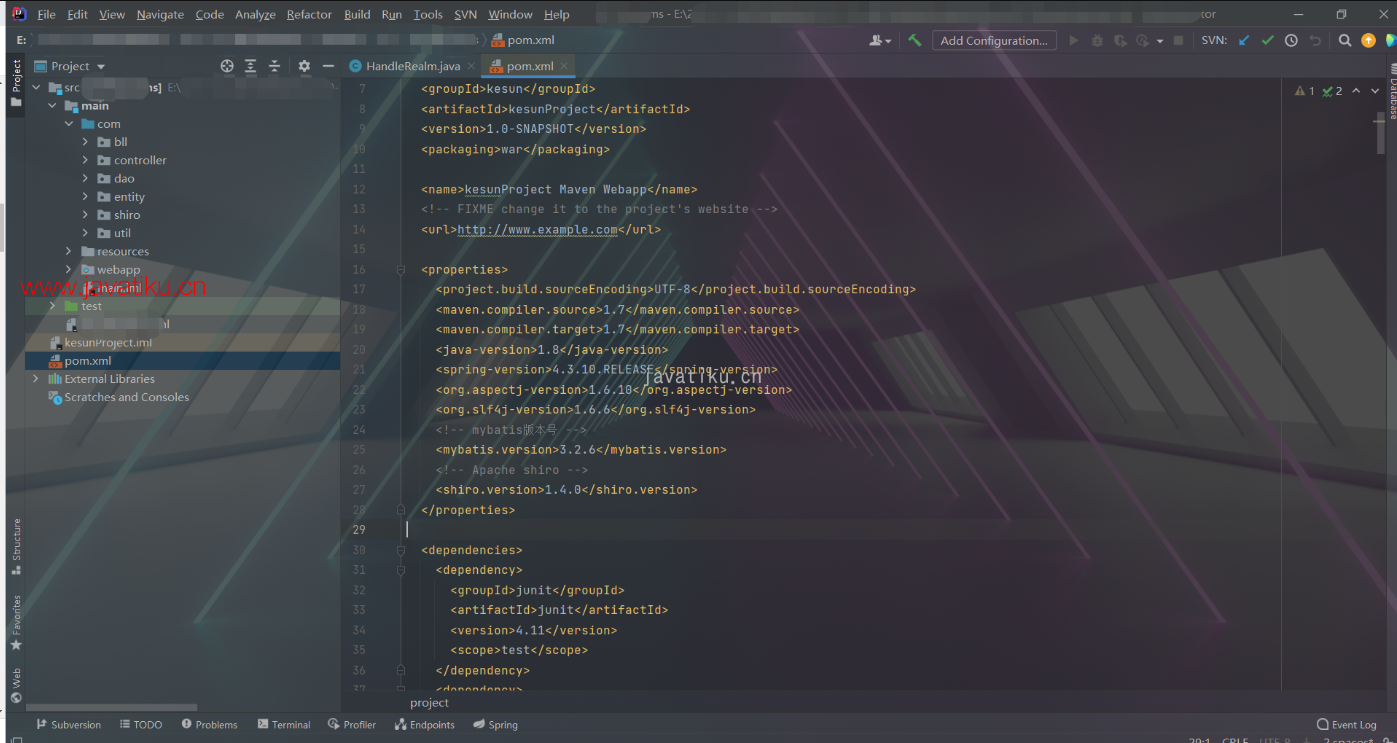Click SVN Commit green checkmark
This screenshot has width=1397, height=743.
point(1268,40)
